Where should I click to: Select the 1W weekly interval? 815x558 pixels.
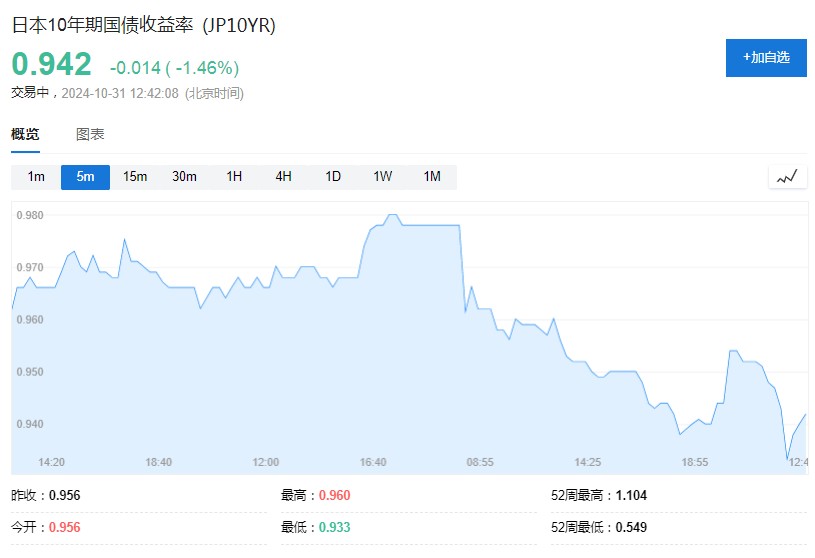pyautogui.click(x=383, y=177)
